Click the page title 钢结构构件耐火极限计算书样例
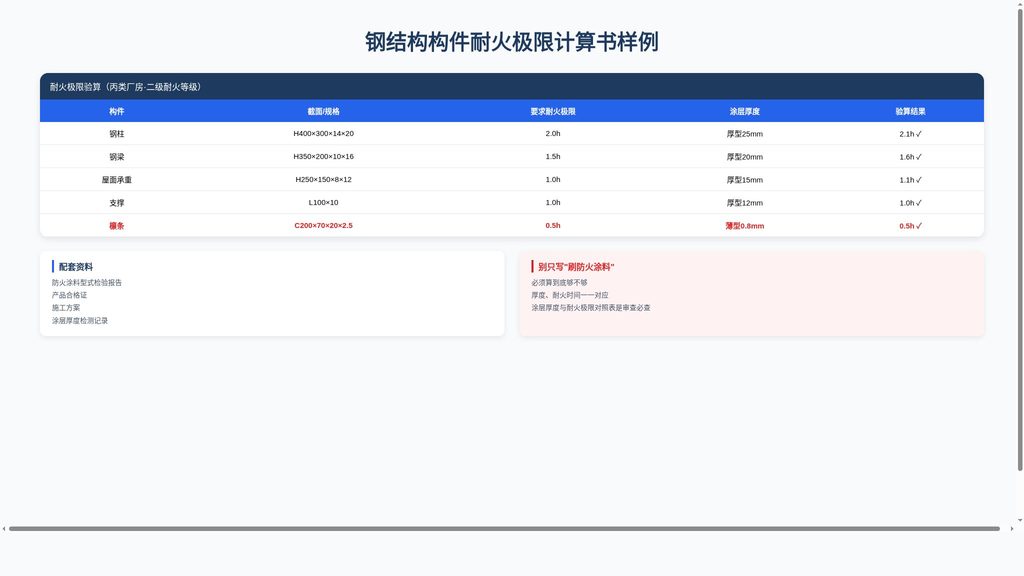Screen dimensions: 1024x576 [511, 42]
